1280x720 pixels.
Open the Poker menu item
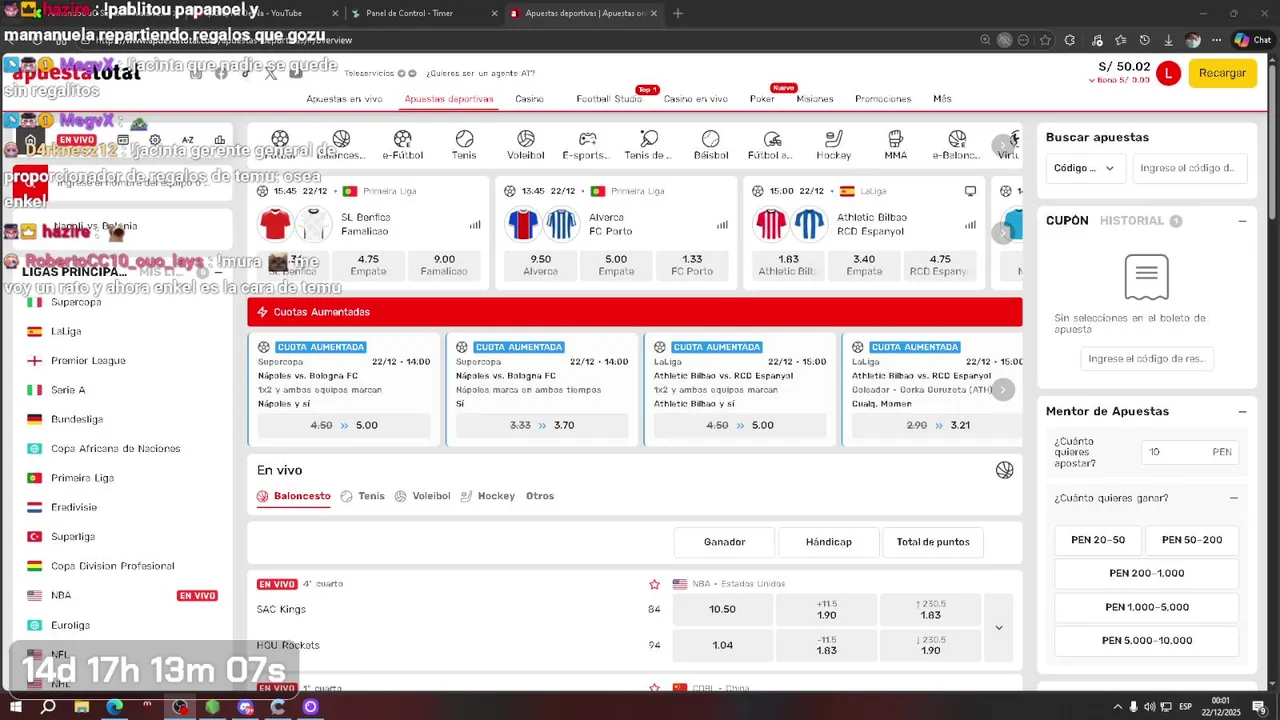click(x=762, y=99)
